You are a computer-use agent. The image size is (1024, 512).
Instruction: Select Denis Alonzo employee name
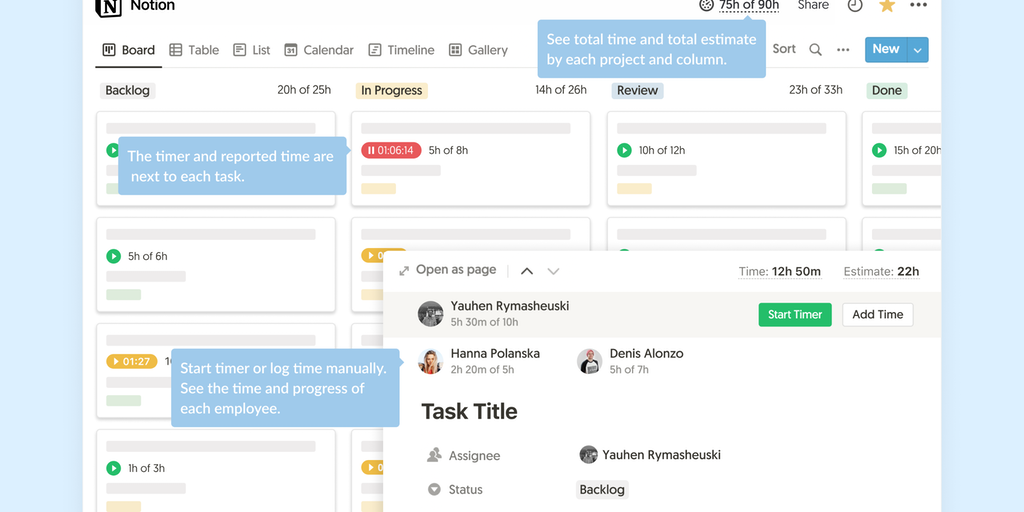(x=647, y=354)
